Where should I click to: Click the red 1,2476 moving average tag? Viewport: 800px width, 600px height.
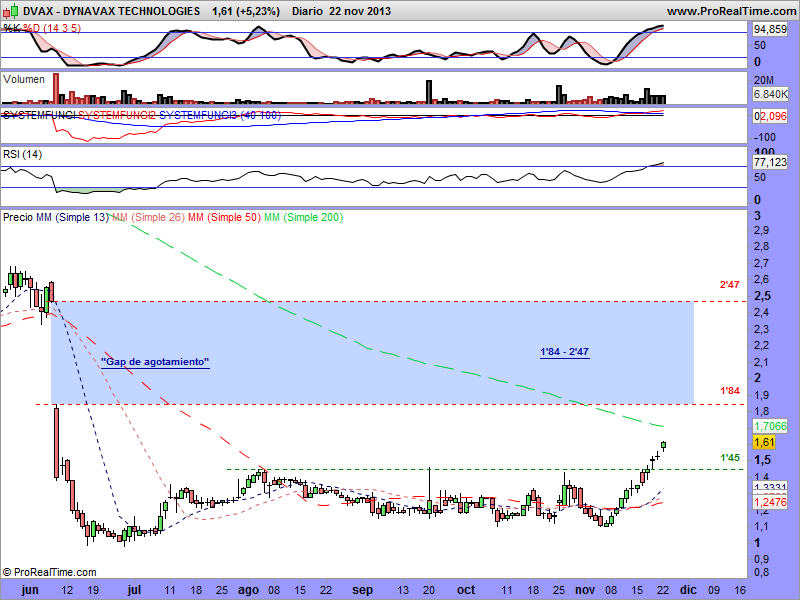pos(770,503)
